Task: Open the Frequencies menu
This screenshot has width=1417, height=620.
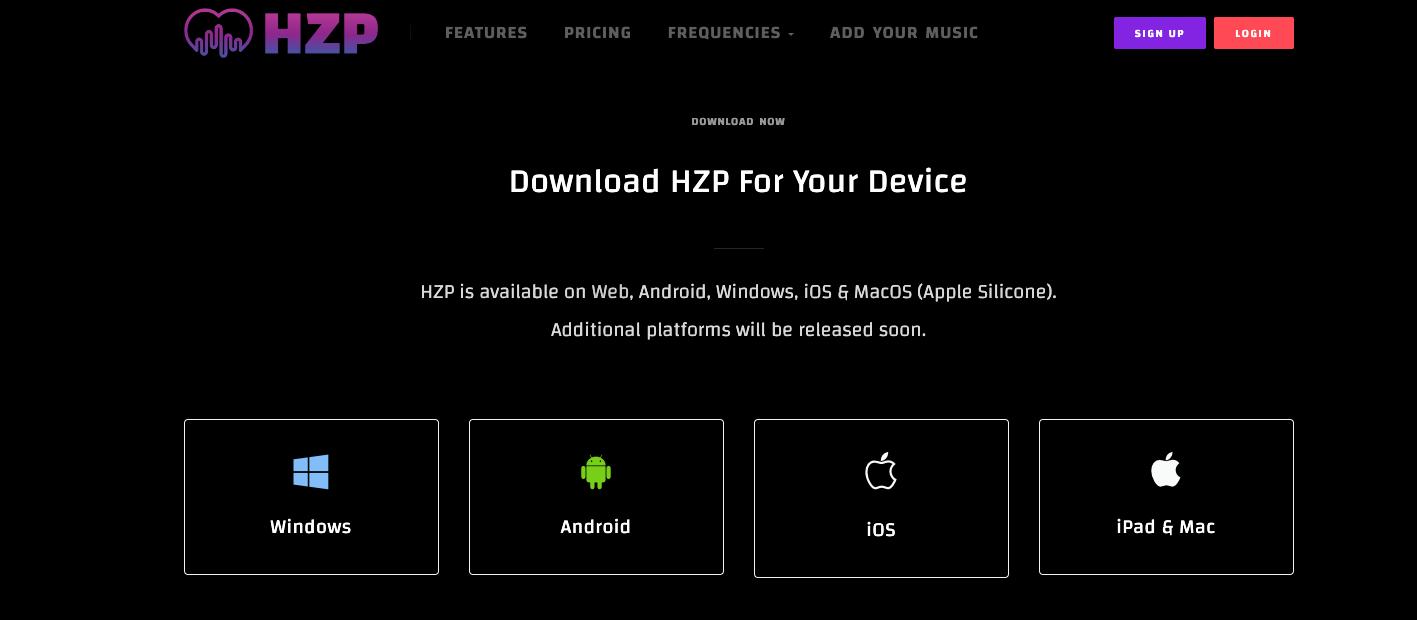Action: pos(724,33)
